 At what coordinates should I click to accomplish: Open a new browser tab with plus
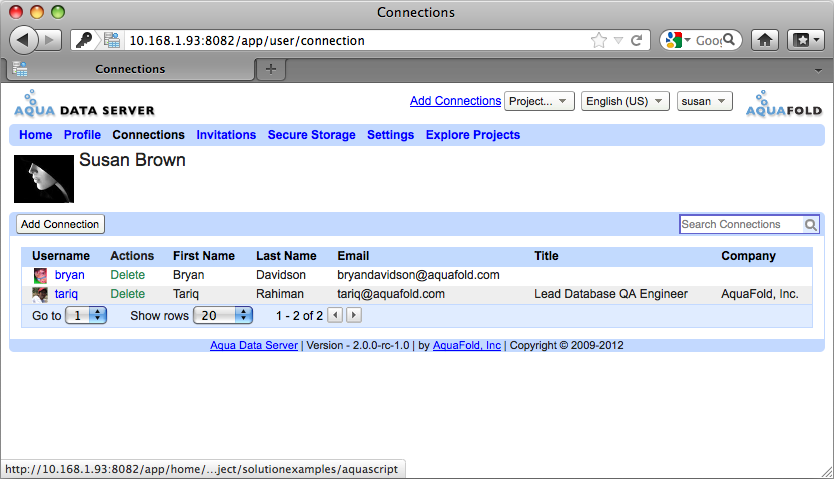click(271, 69)
